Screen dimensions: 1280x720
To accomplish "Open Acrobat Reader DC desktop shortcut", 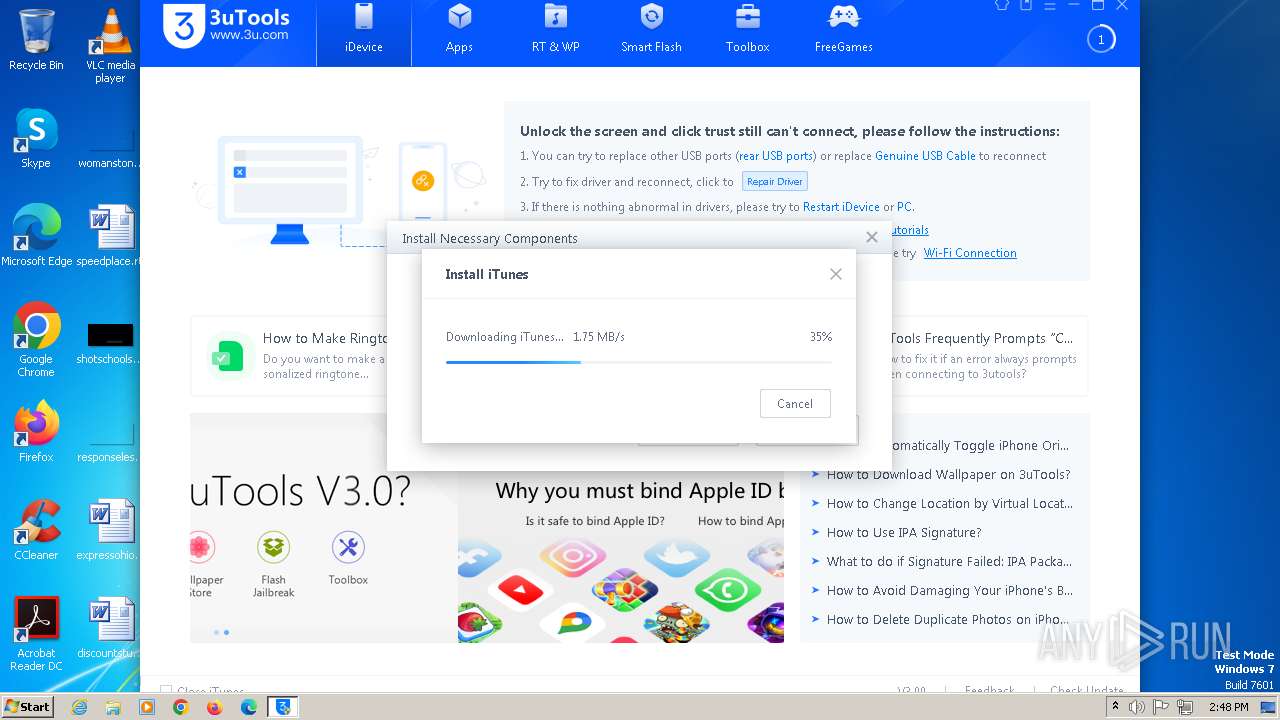I will click(x=36, y=634).
